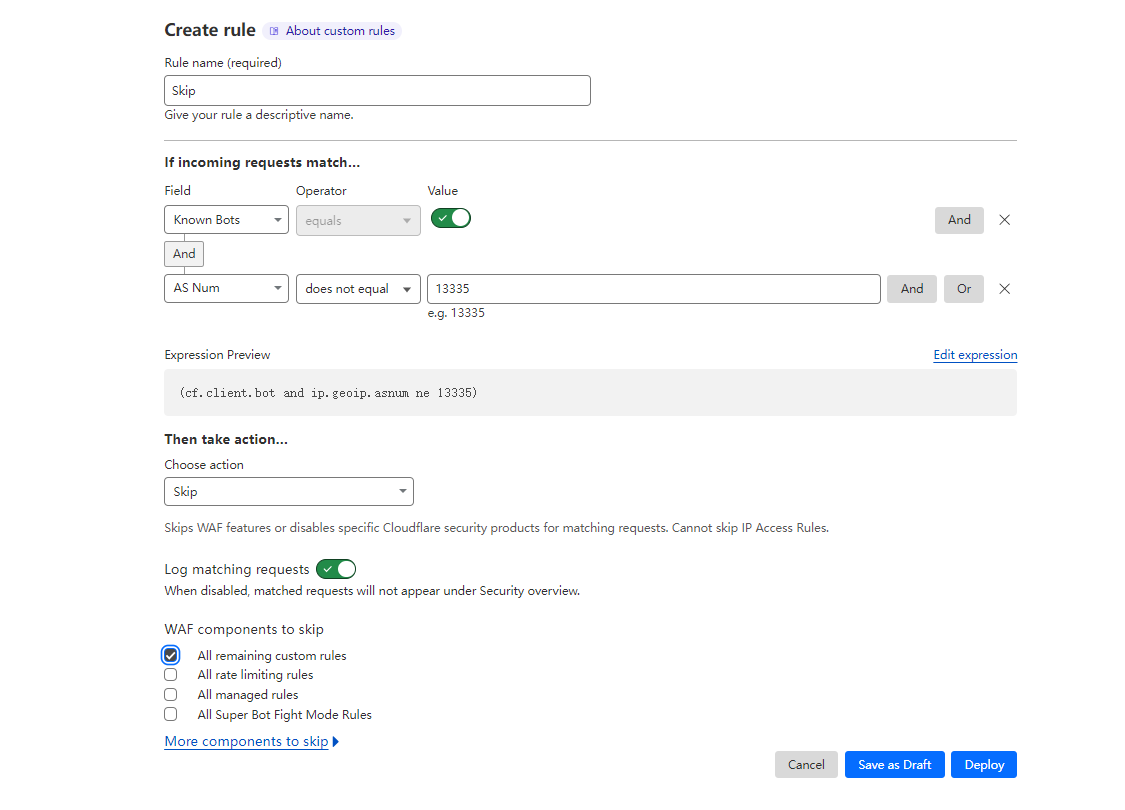Click Save as Draft button
The width and height of the screenshot is (1125, 810).
tap(894, 765)
